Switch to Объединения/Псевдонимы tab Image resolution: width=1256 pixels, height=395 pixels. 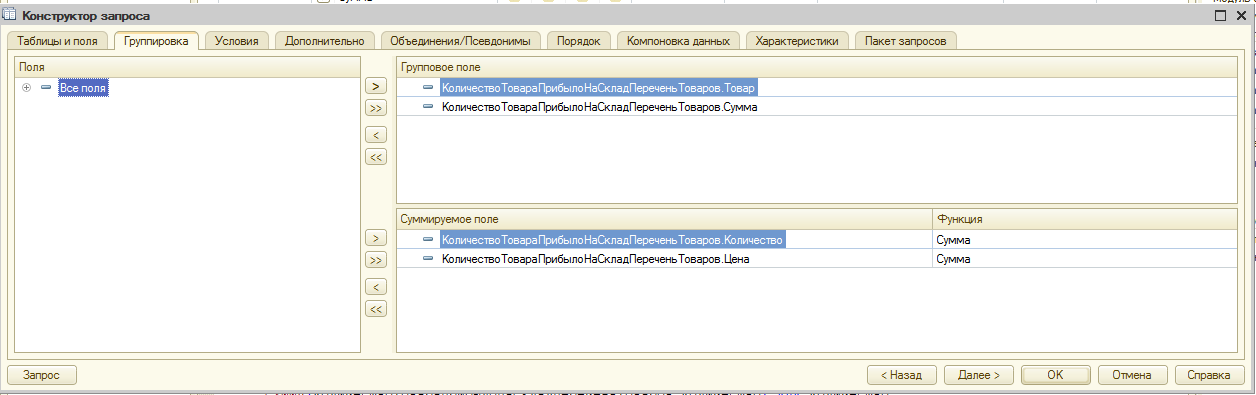tap(461, 41)
